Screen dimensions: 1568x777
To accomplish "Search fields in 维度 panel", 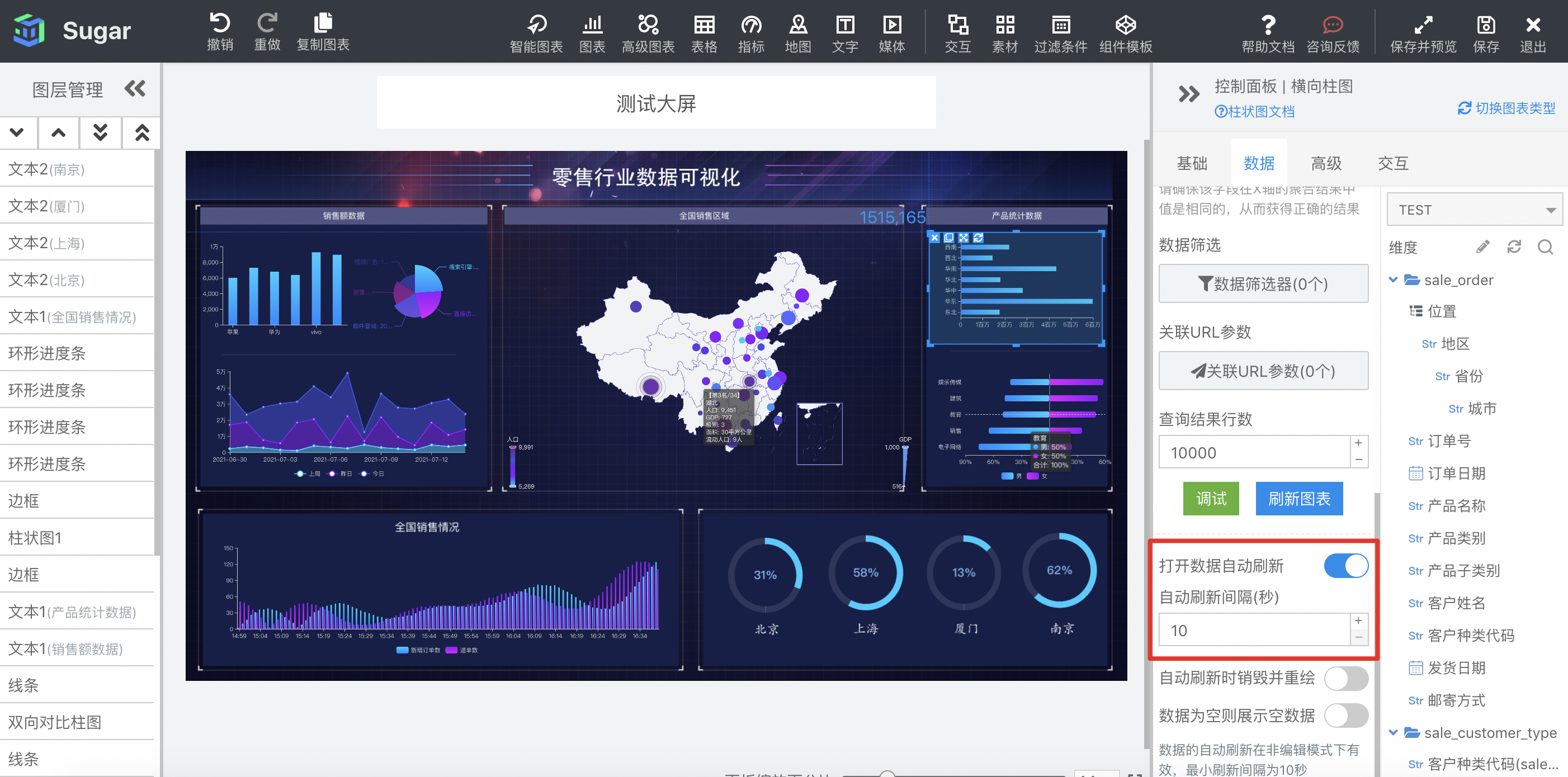I will click(x=1545, y=247).
